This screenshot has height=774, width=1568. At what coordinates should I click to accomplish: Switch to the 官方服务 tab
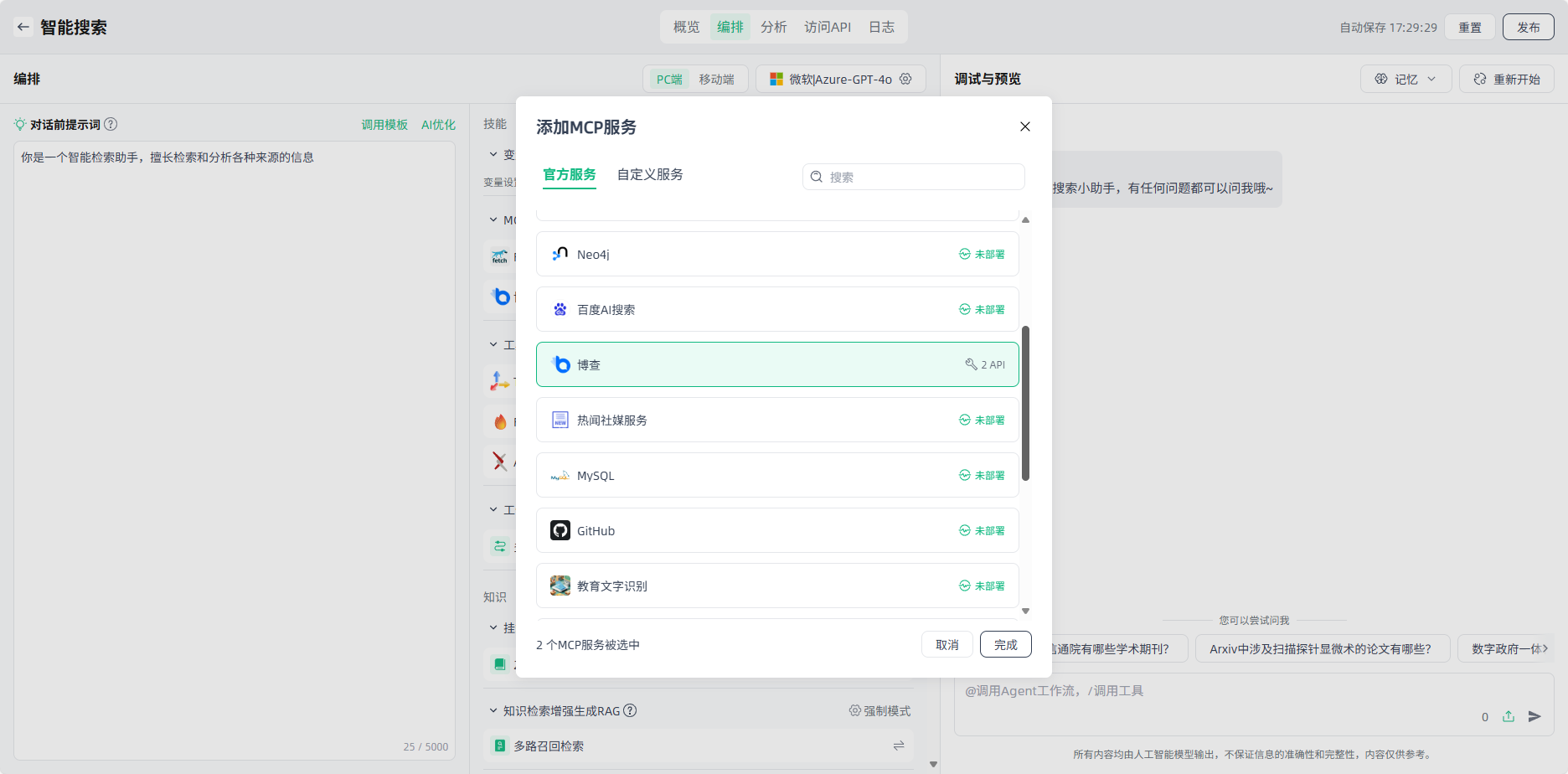point(570,174)
